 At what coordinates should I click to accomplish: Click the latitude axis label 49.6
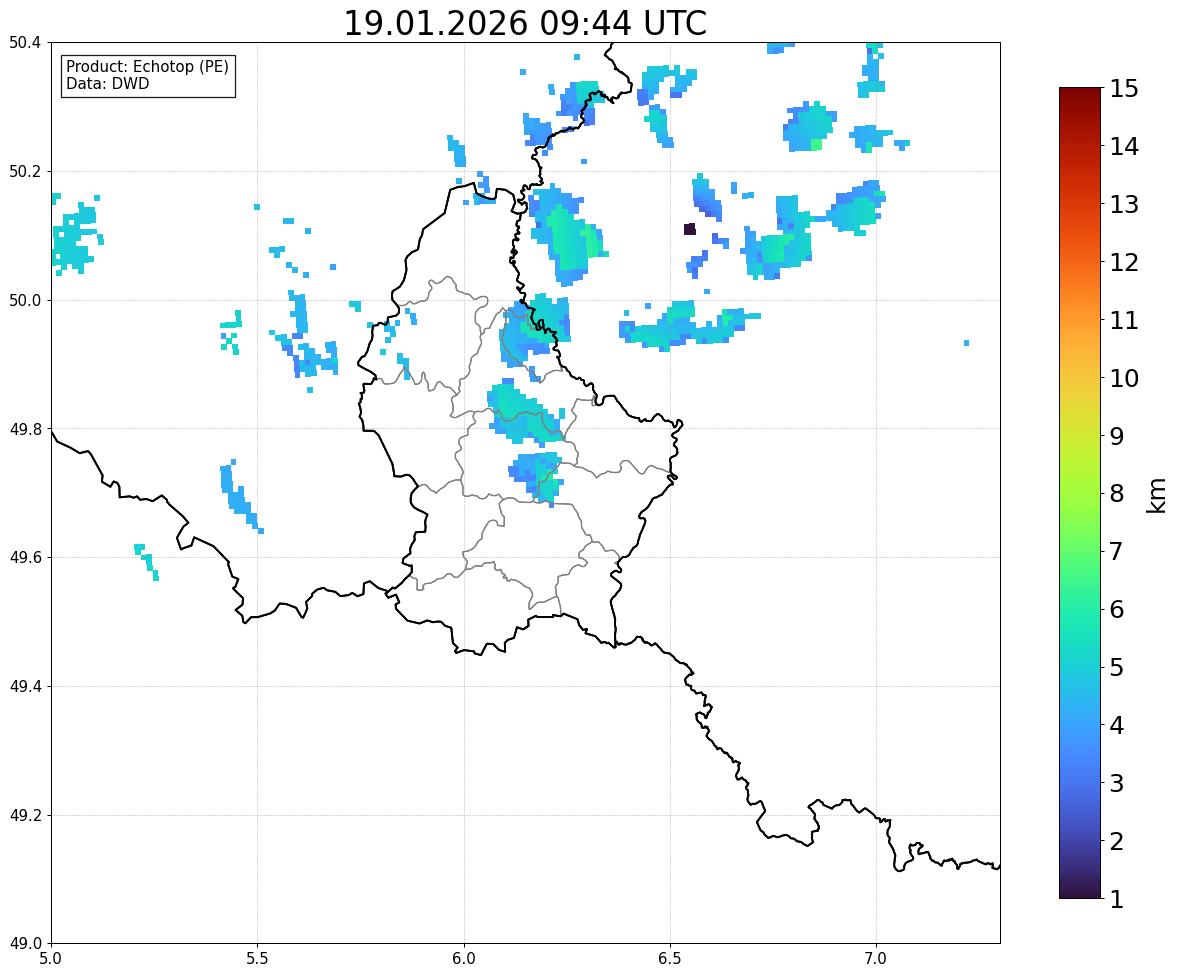[25, 557]
